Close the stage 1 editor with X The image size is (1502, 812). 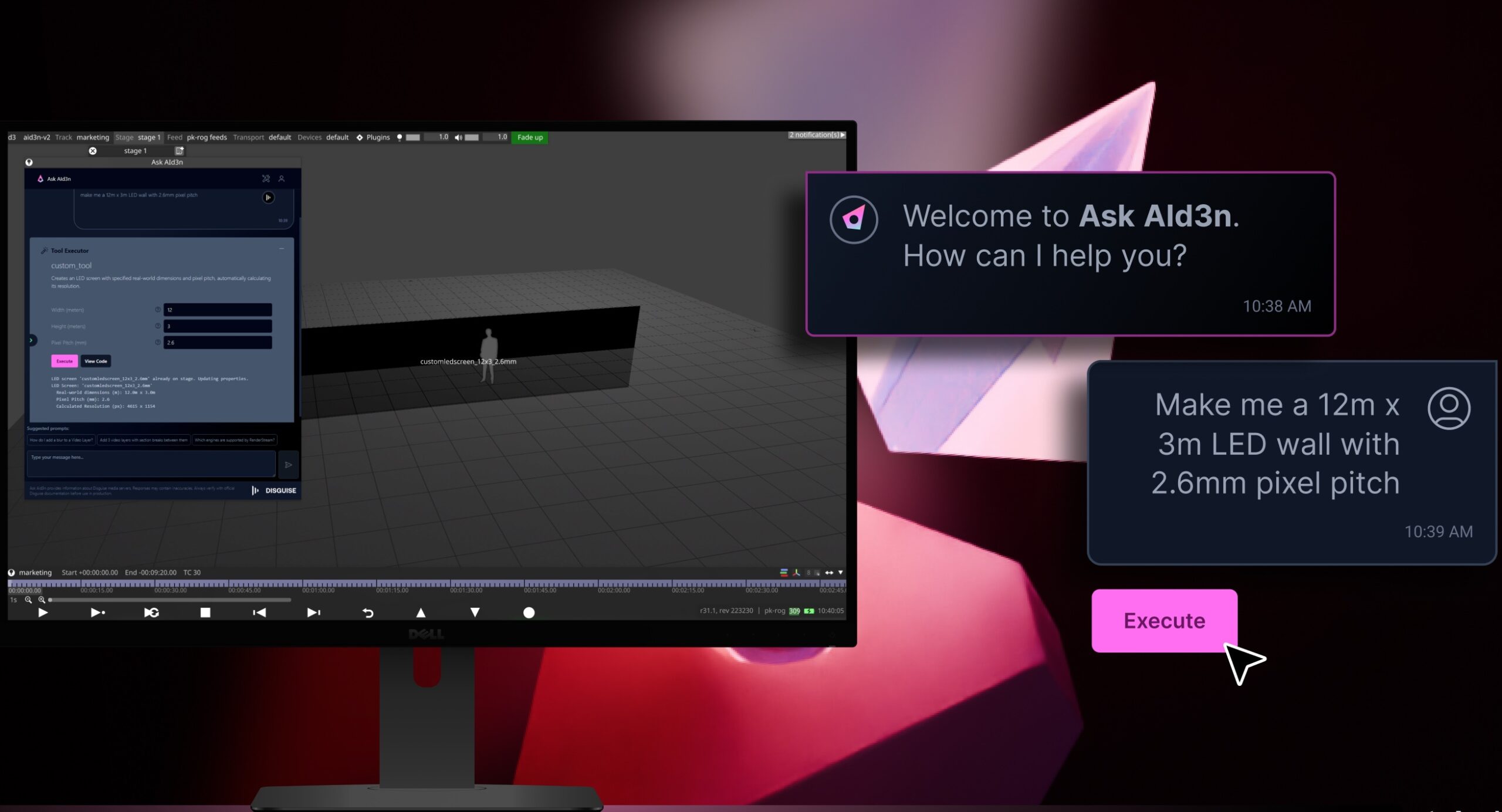point(93,151)
